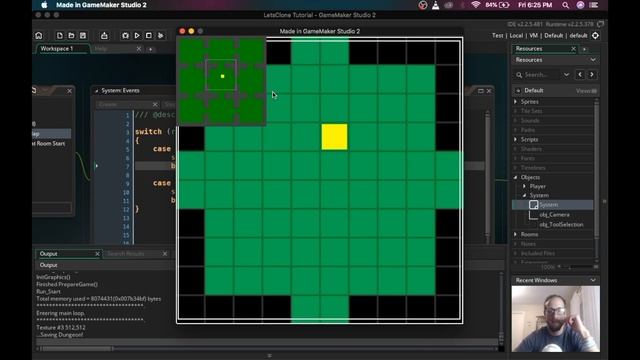
Task: Switch to the Search Results tab
Action: click(x=126, y=254)
